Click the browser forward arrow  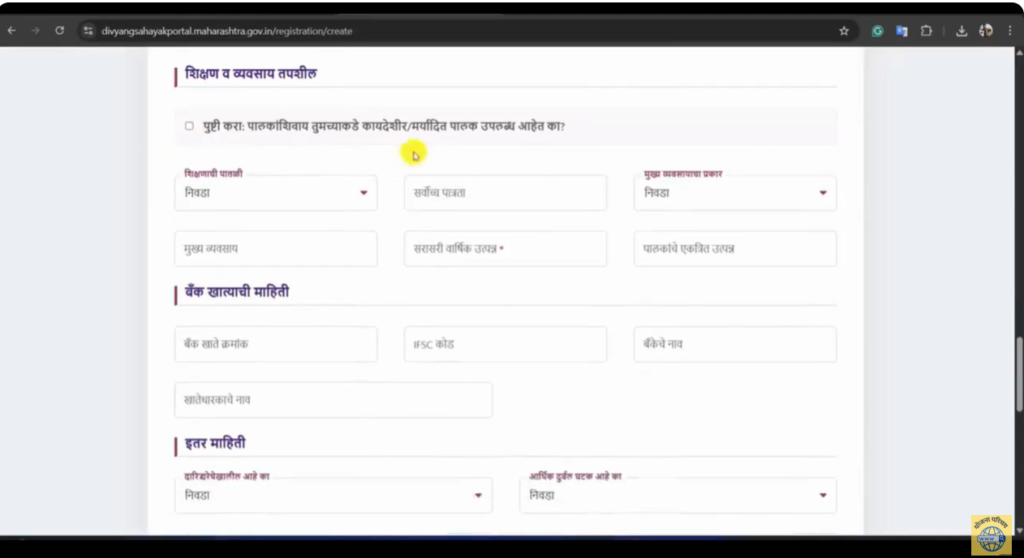coord(37,31)
